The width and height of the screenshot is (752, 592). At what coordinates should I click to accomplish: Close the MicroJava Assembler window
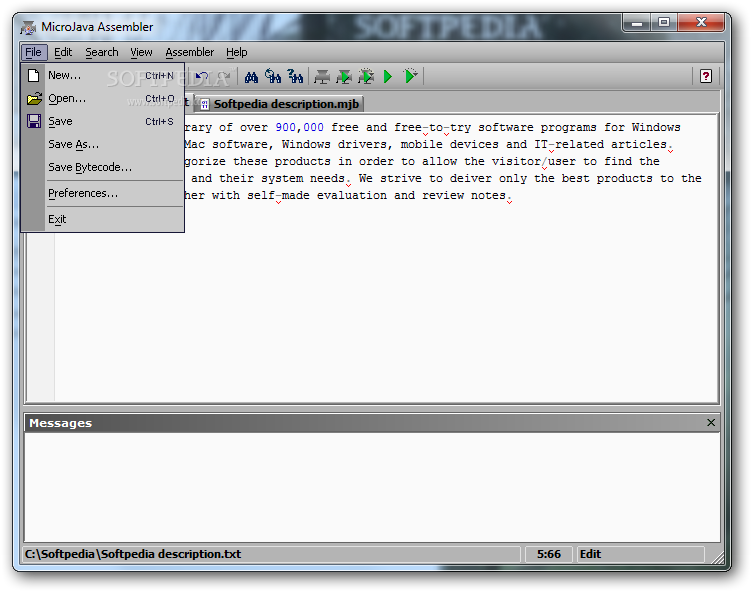[701, 23]
